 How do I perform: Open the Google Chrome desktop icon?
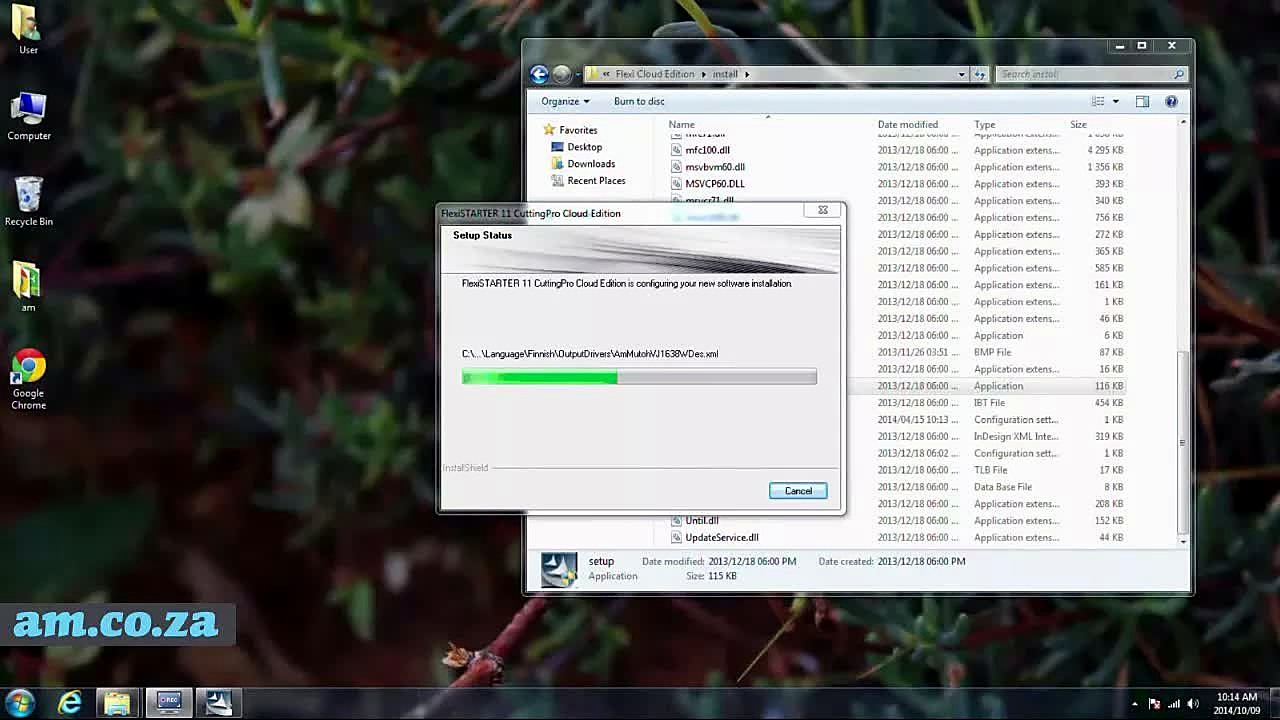(x=28, y=379)
